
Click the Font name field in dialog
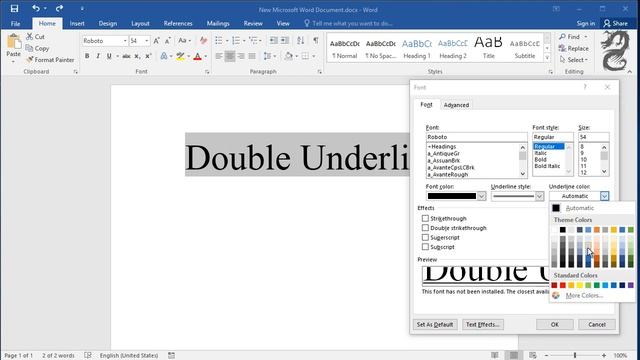[476, 137]
